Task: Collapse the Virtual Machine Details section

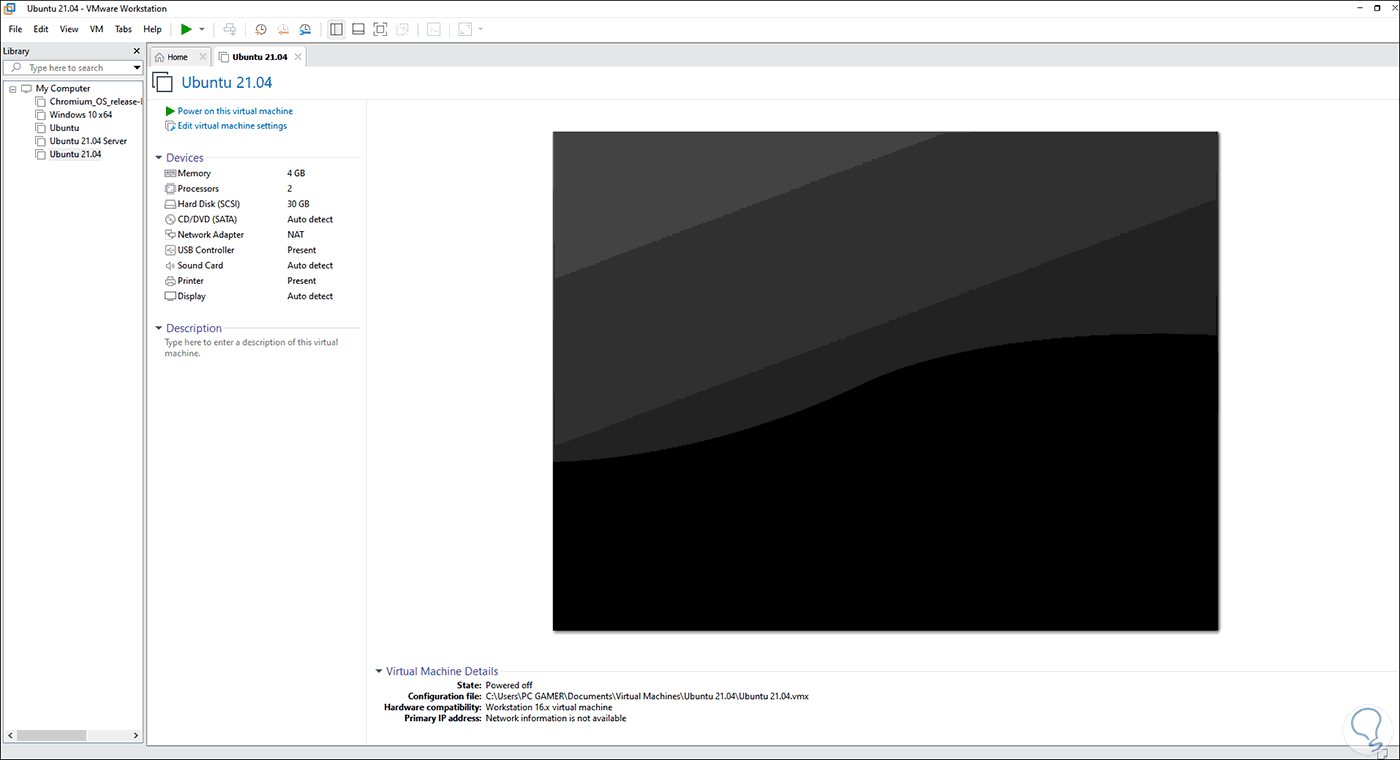Action: point(379,671)
